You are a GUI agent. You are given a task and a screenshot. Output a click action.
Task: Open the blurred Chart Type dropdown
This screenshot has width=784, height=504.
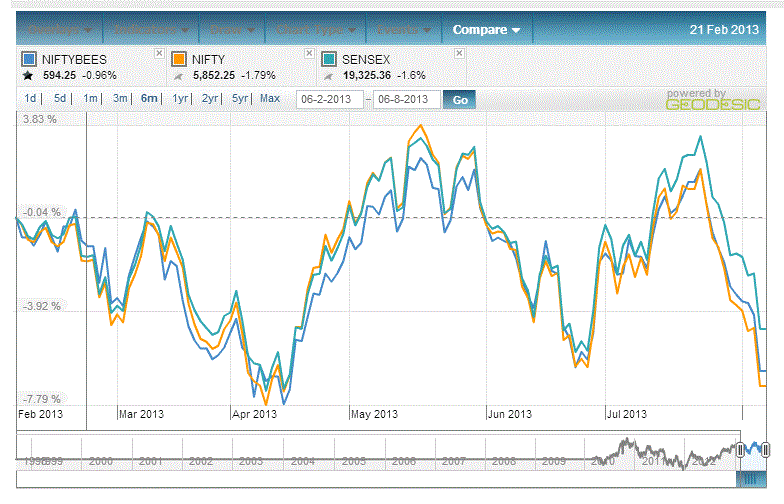click(316, 30)
